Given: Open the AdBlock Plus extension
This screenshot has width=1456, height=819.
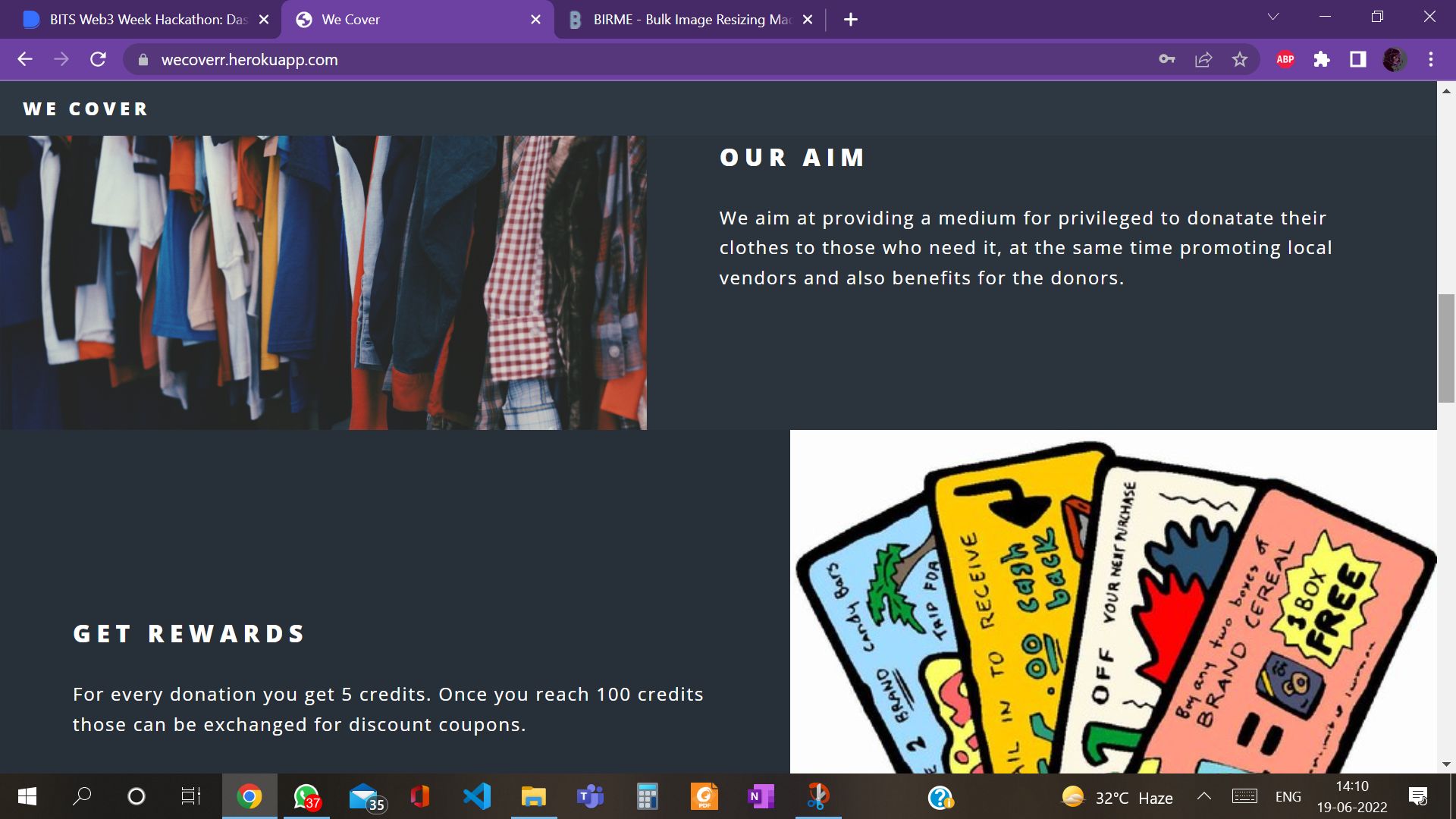Looking at the screenshot, I should point(1285,59).
